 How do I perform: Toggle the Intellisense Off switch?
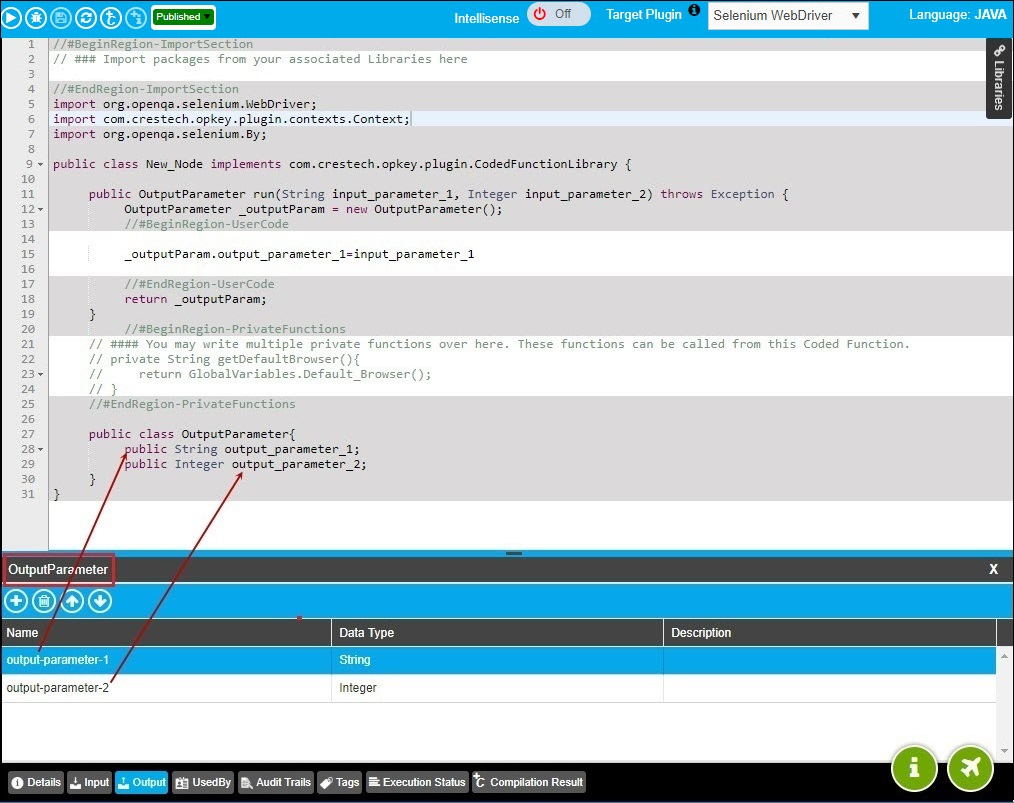tap(559, 14)
